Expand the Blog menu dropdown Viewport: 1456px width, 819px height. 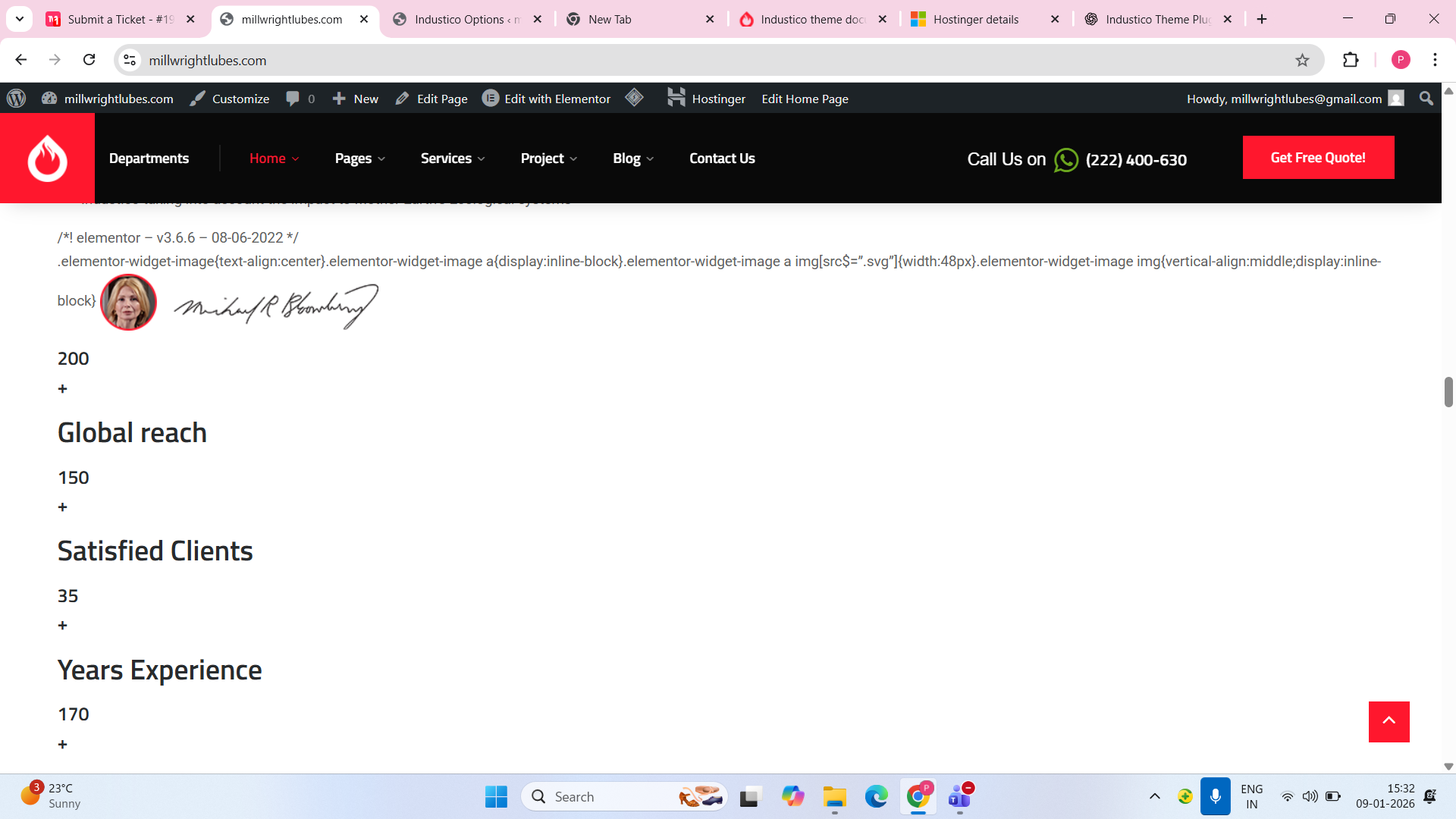[633, 158]
